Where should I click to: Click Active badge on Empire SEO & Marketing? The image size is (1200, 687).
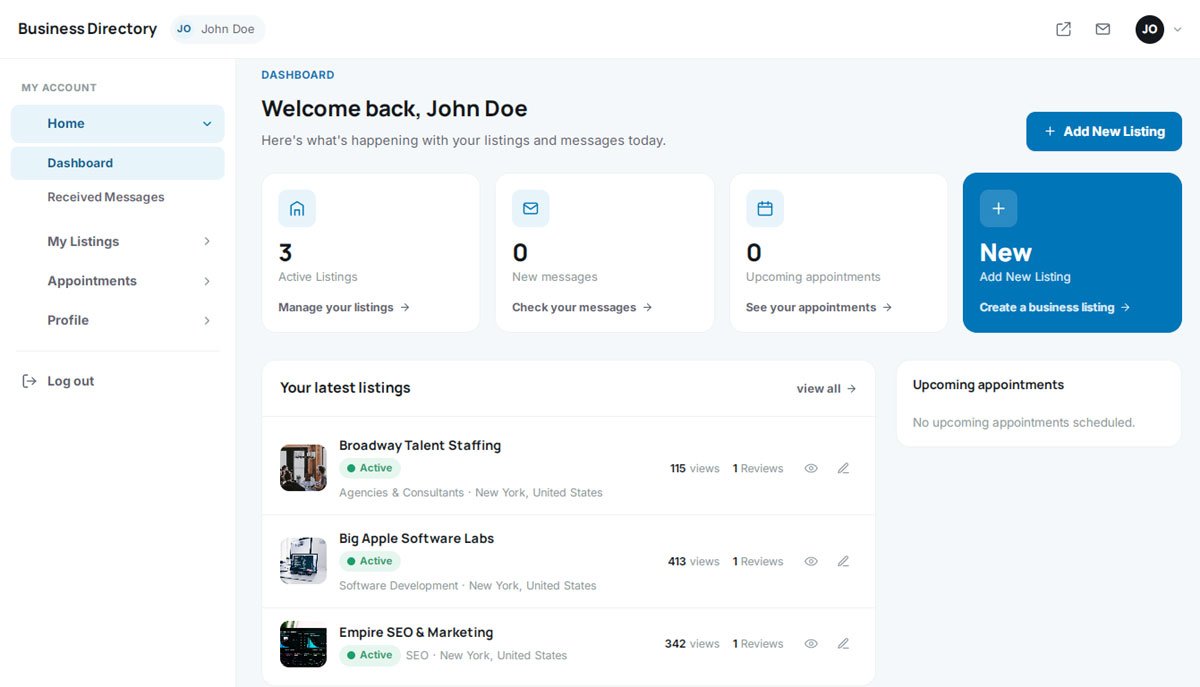(370, 655)
